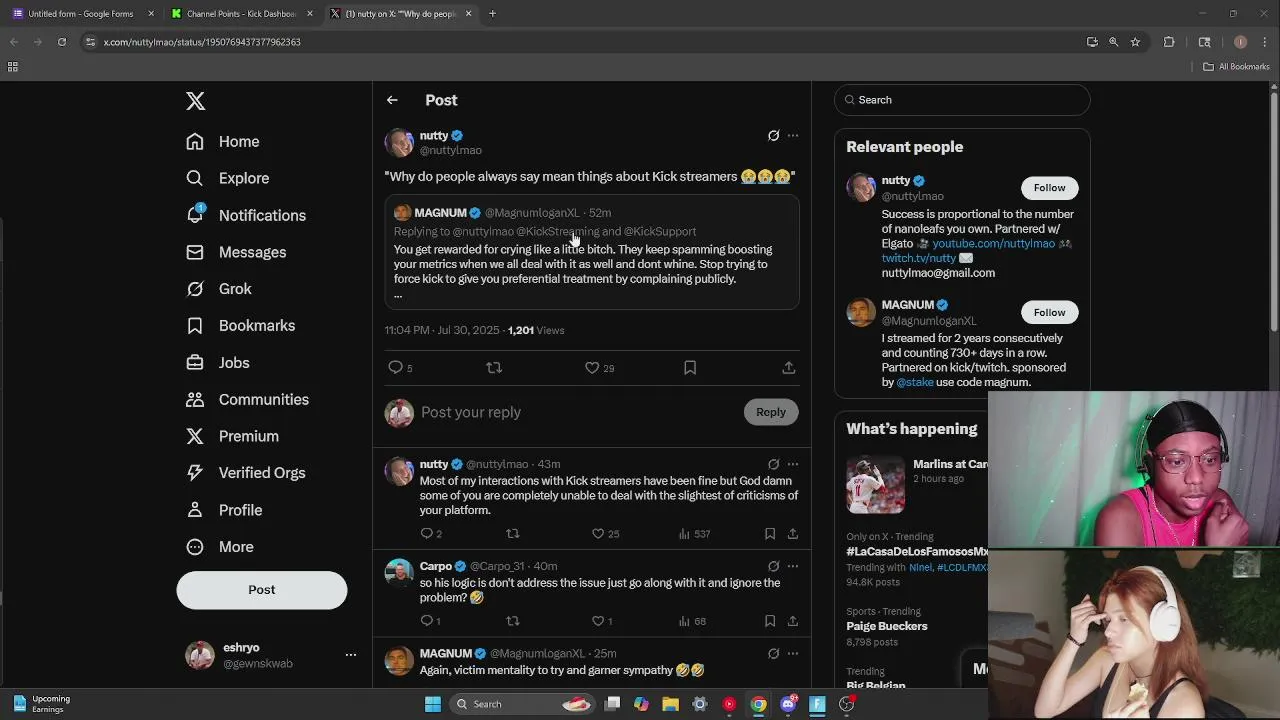
Task: Open Home in the X sidebar
Action: pos(223,142)
